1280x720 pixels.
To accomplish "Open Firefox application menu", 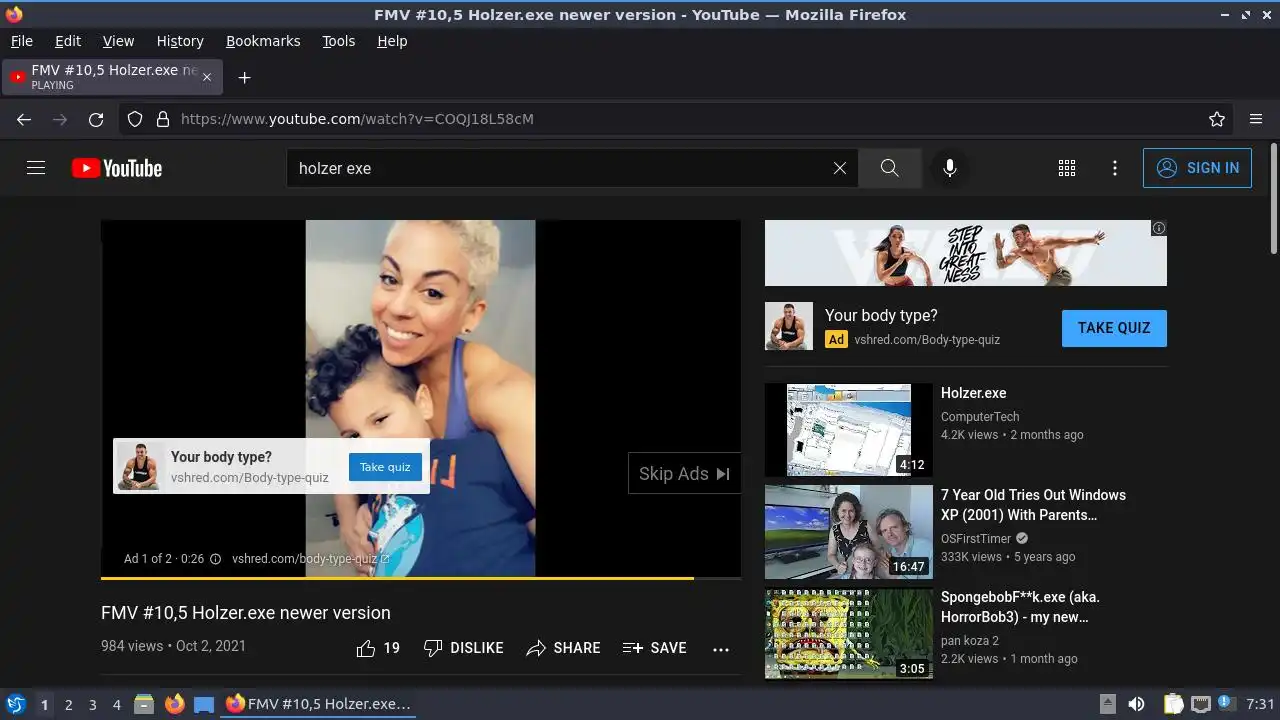I will pos(1256,119).
